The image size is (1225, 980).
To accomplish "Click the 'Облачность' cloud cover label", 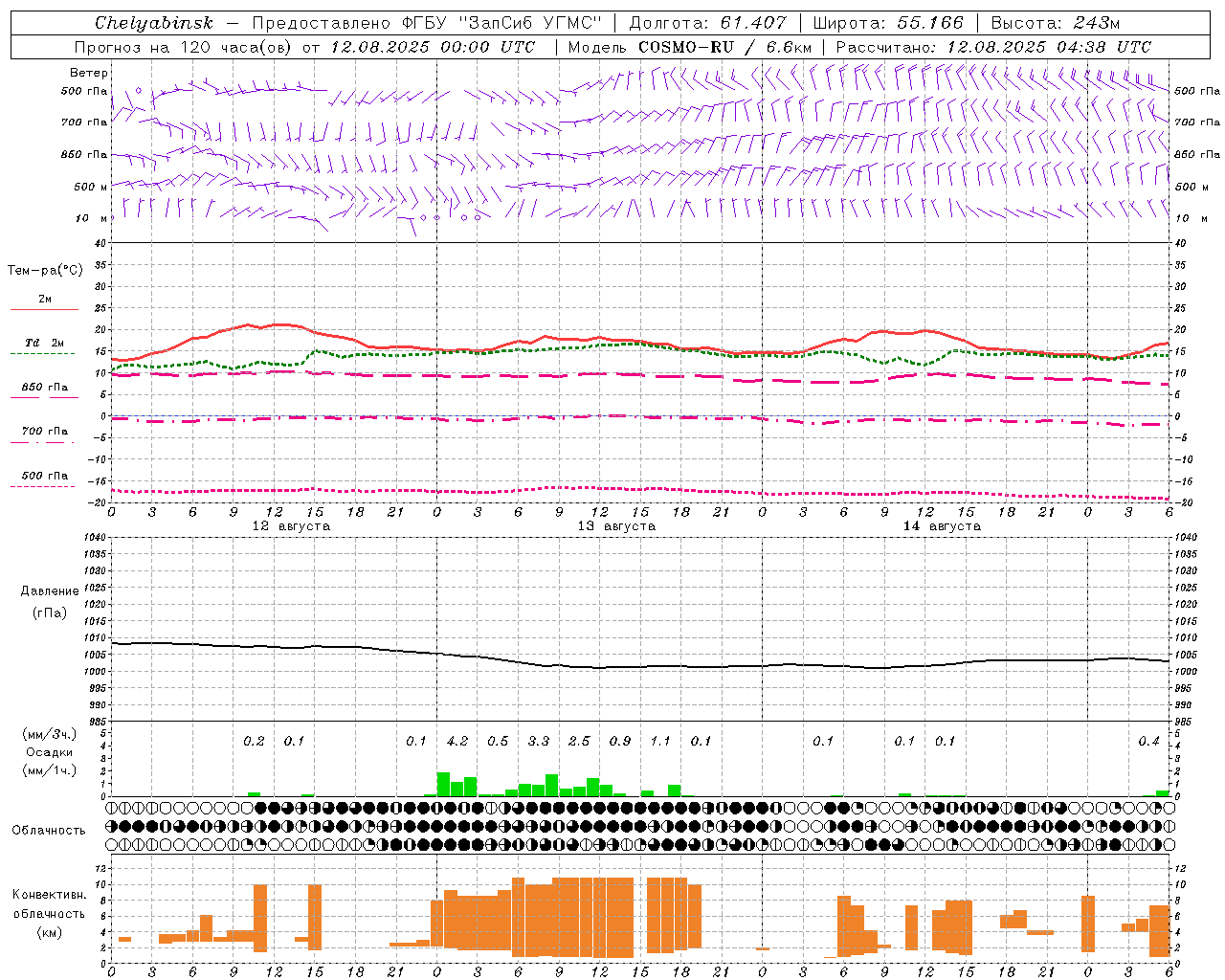I will click(x=49, y=831).
